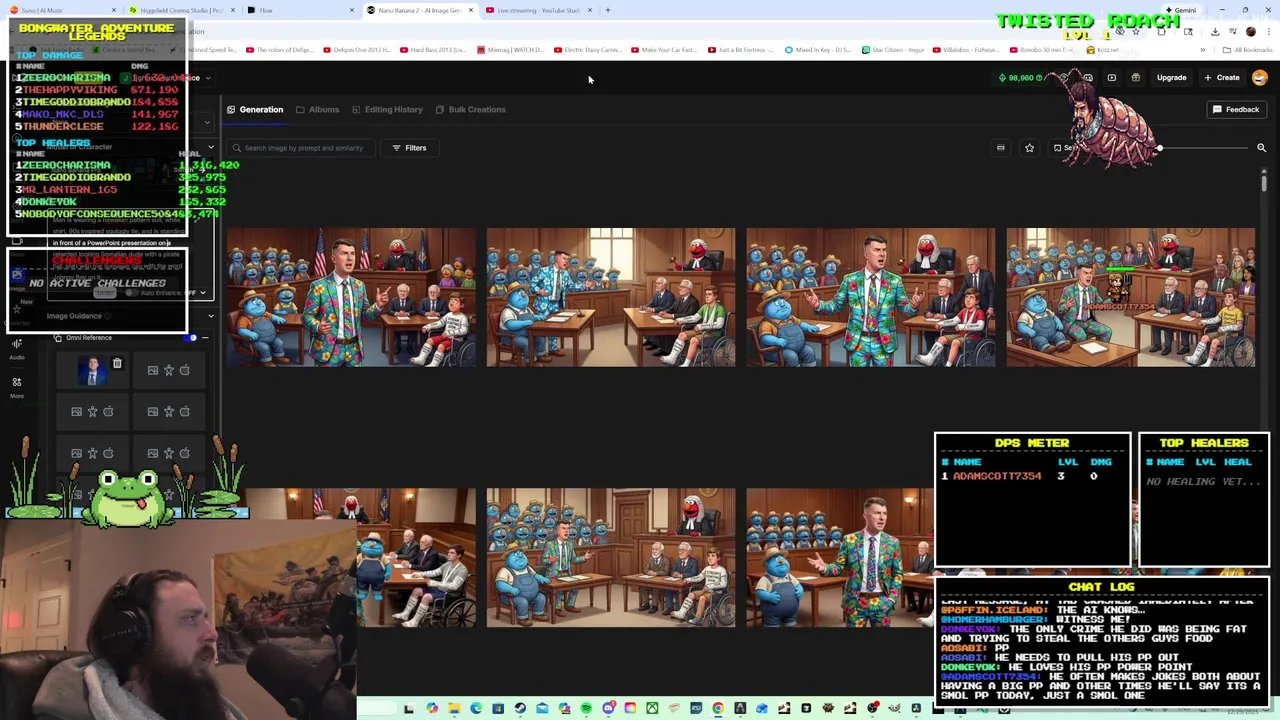Click style icon in third reference slot
This screenshot has height=720, width=1280.
click(x=109, y=411)
